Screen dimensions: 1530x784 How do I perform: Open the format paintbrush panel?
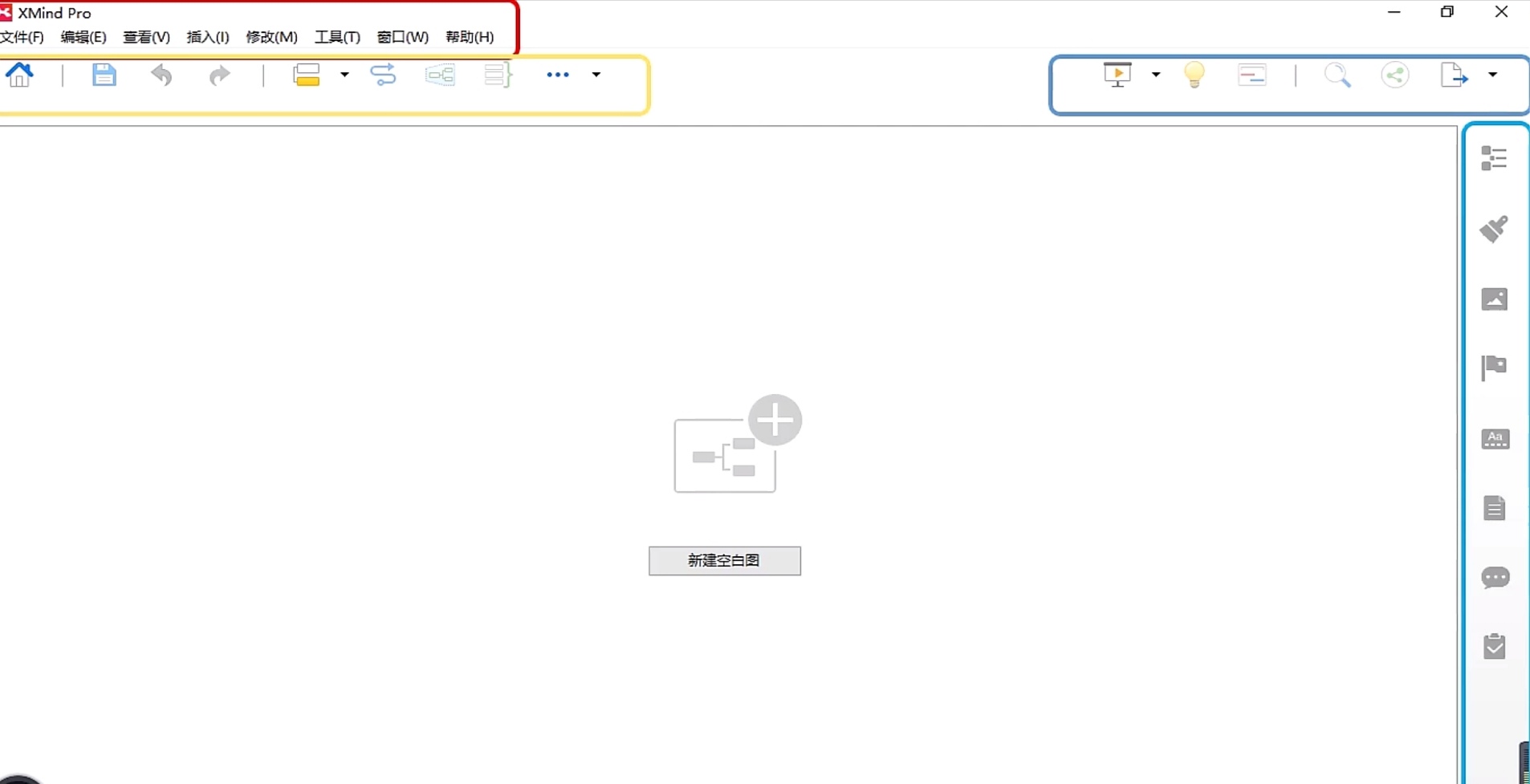pyautogui.click(x=1494, y=229)
